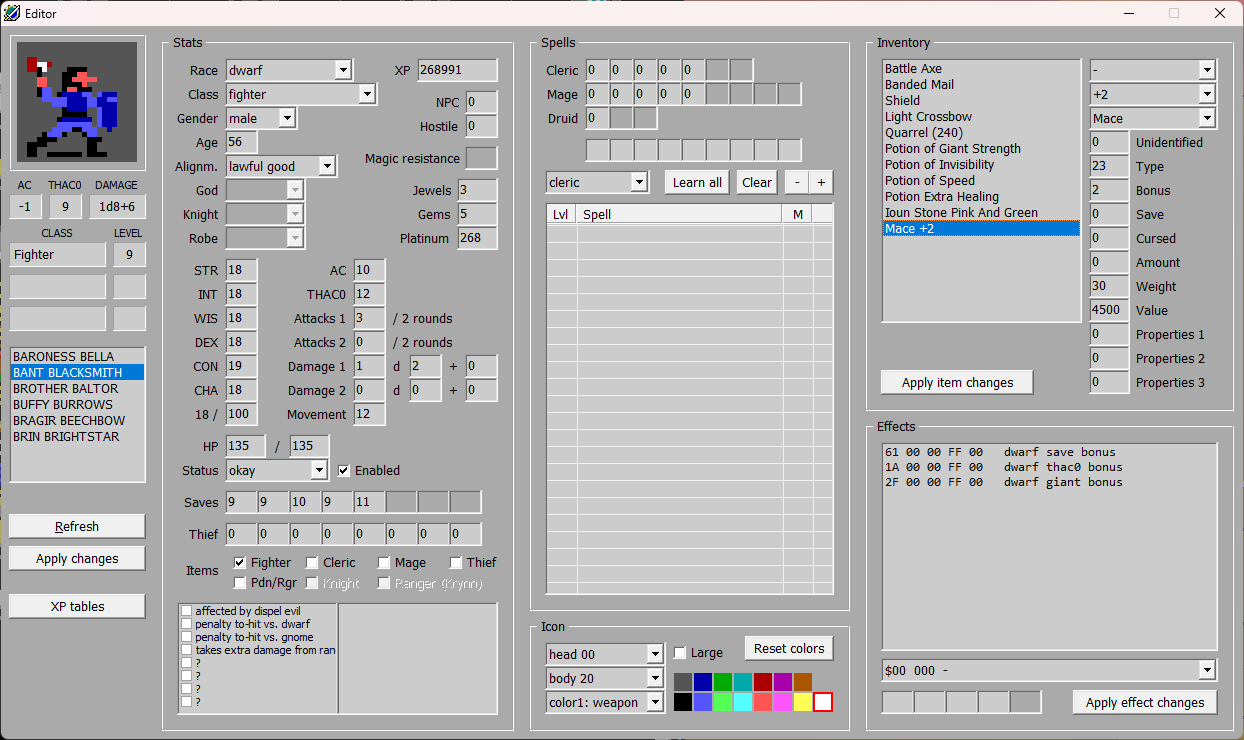
Task: Expand the Status dropdown showing okay
Action: (319, 471)
